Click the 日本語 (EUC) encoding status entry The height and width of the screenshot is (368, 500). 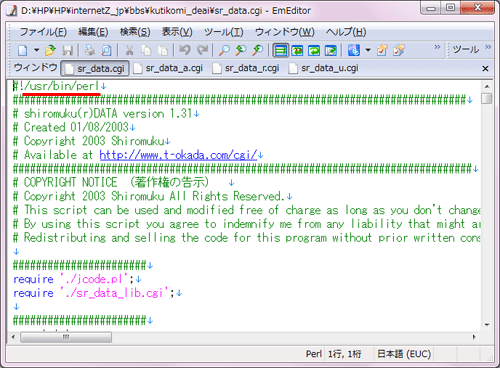(x=404, y=354)
